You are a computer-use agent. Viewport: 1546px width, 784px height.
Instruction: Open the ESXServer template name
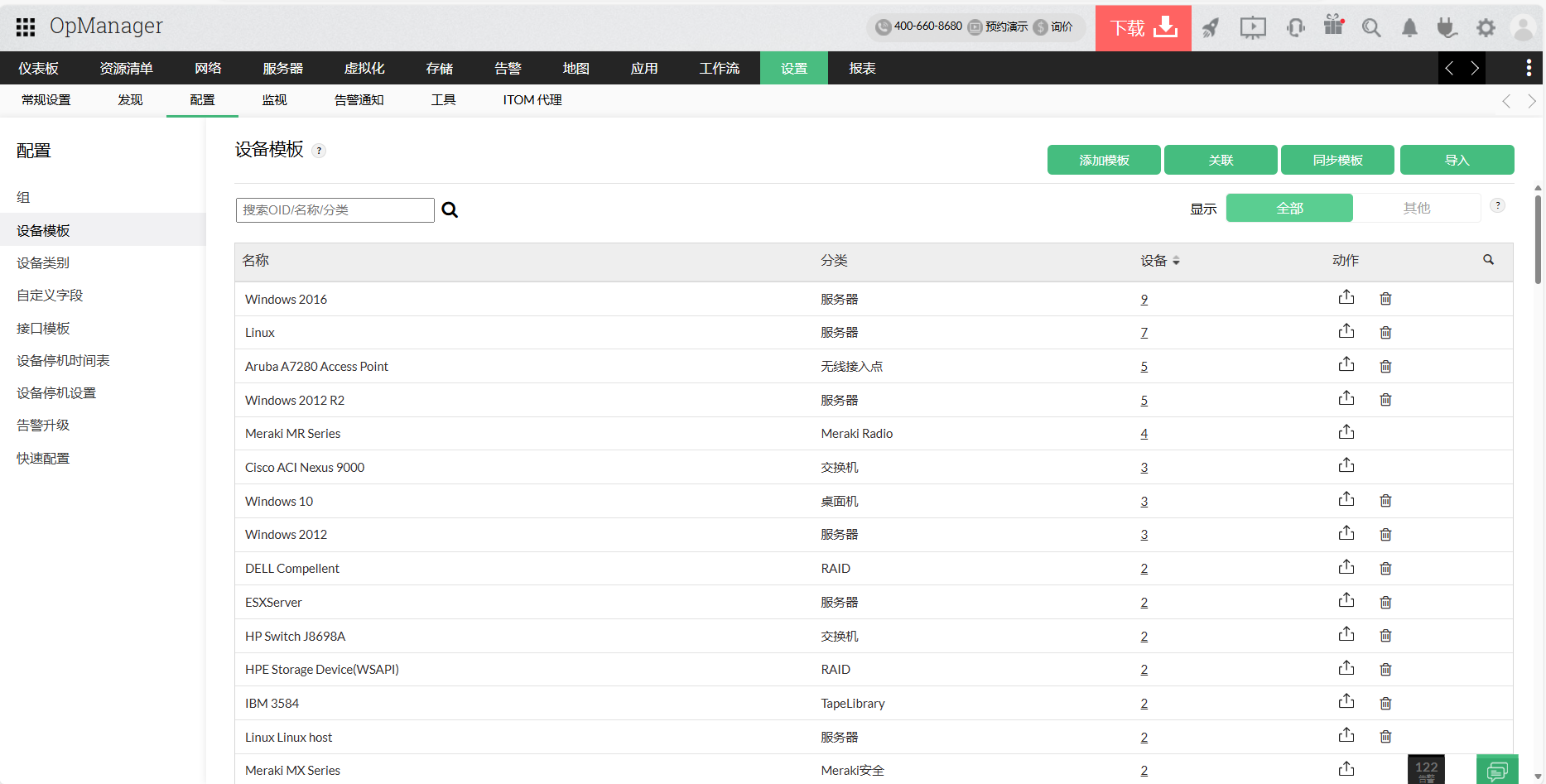pyautogui.click(x=273, y=603)
